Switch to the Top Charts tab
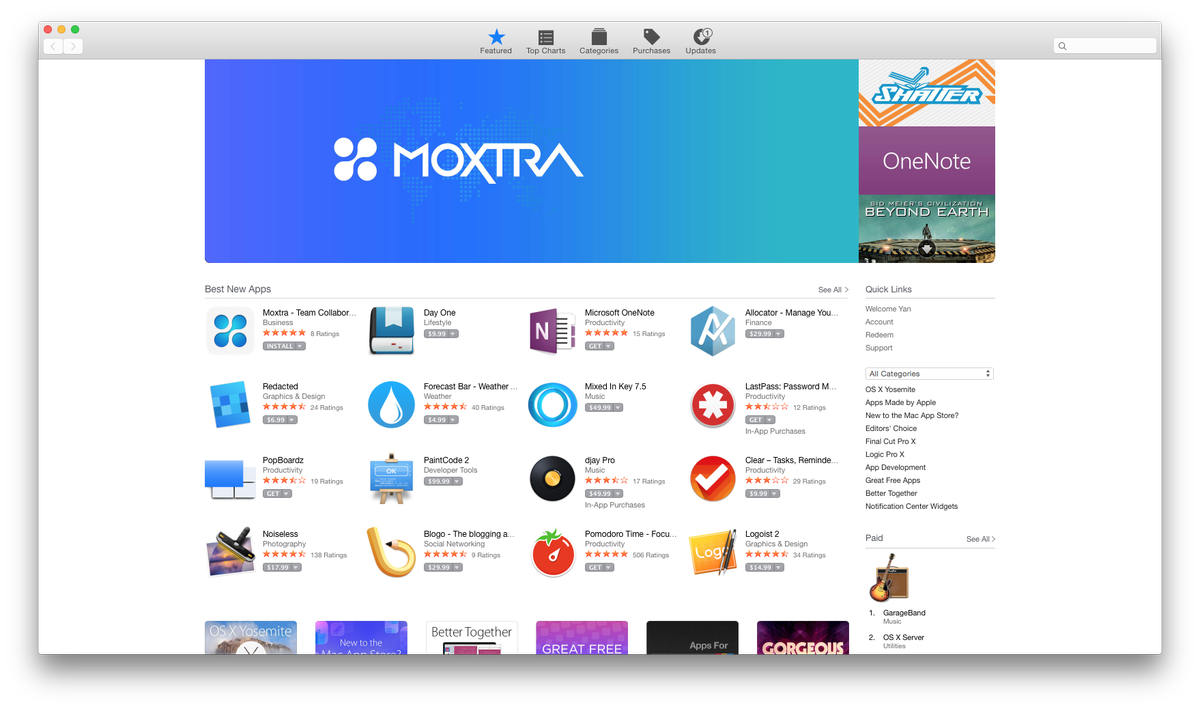 pos(545,41)
